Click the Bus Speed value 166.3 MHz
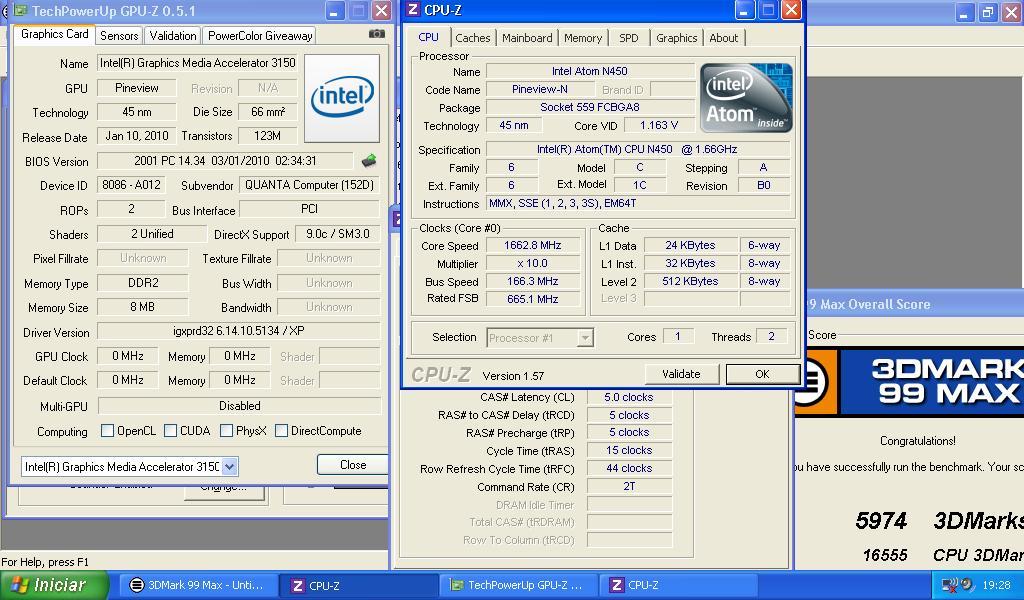The height and width of the screenshot is (600, 1024). point(532,281)
